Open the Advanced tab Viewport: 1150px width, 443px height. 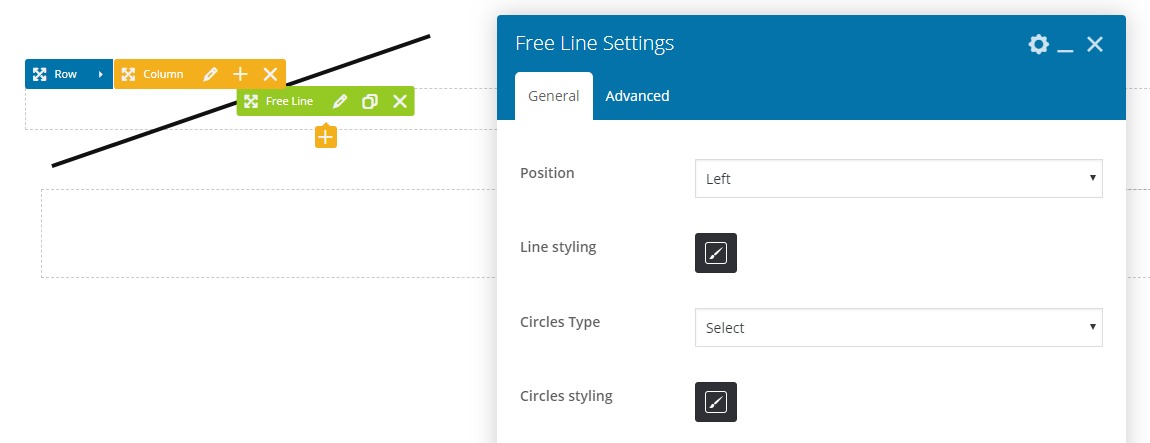click(637, 96)
